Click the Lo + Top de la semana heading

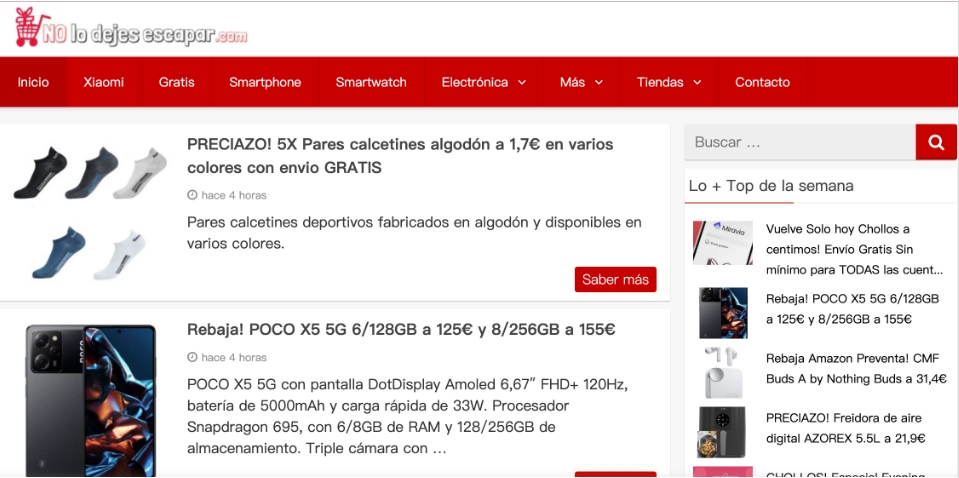(771, 185)
